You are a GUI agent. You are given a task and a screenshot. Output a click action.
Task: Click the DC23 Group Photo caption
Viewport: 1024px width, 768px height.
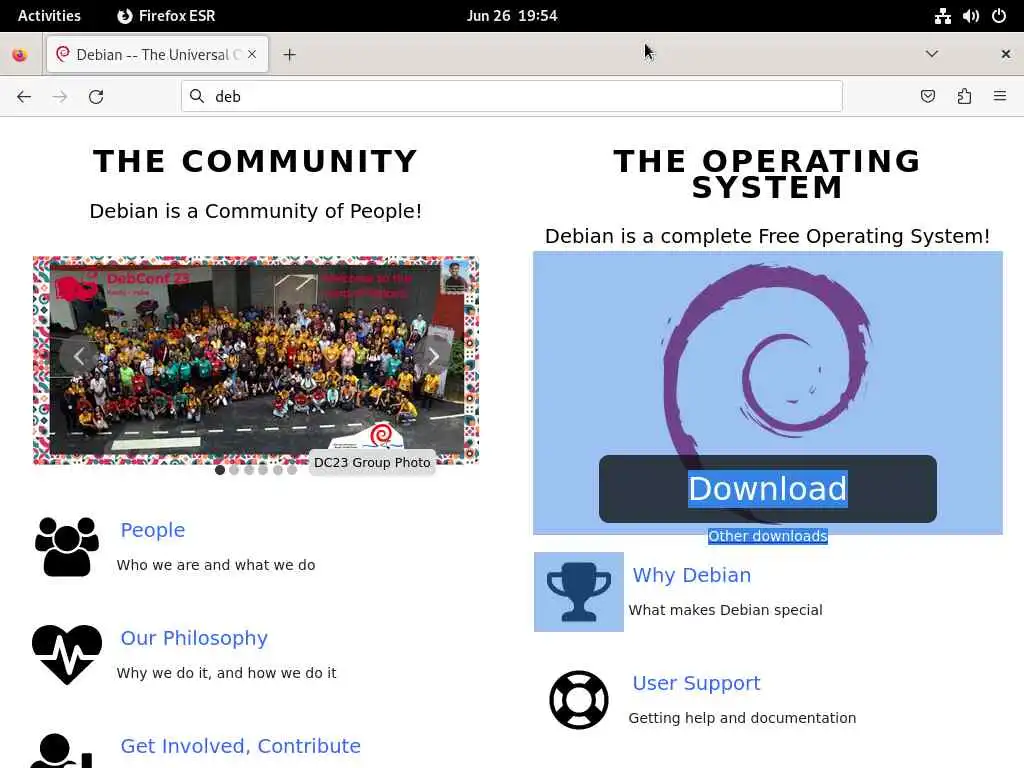372,462
